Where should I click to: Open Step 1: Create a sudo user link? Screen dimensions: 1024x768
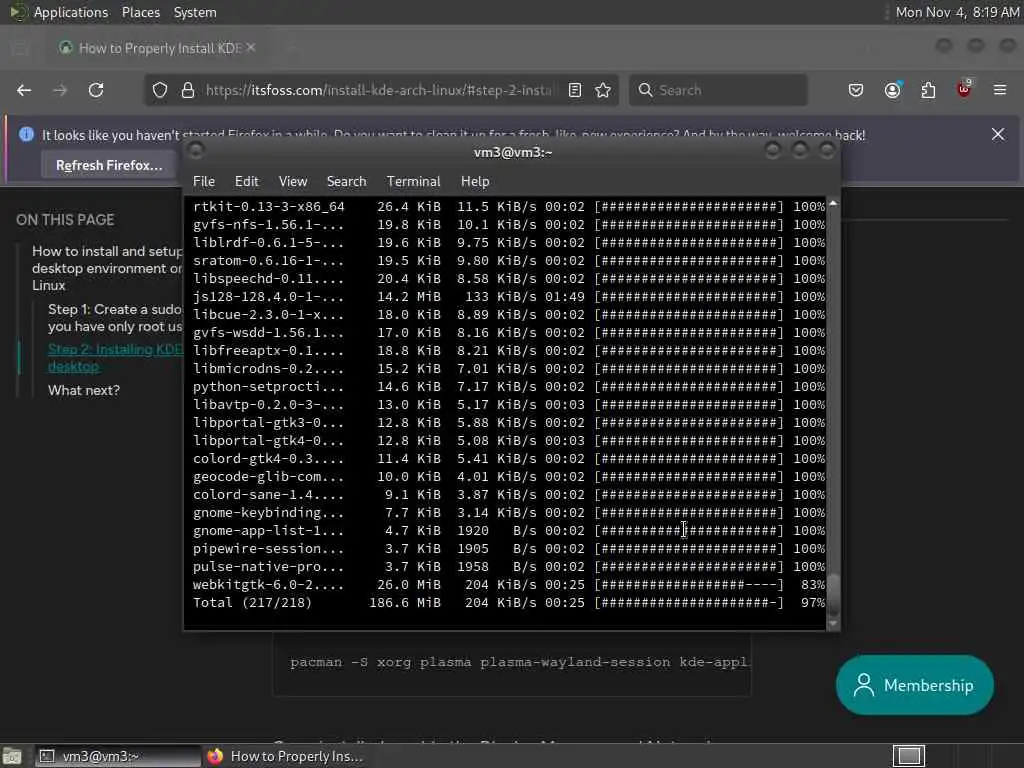(x=116, y=318)
